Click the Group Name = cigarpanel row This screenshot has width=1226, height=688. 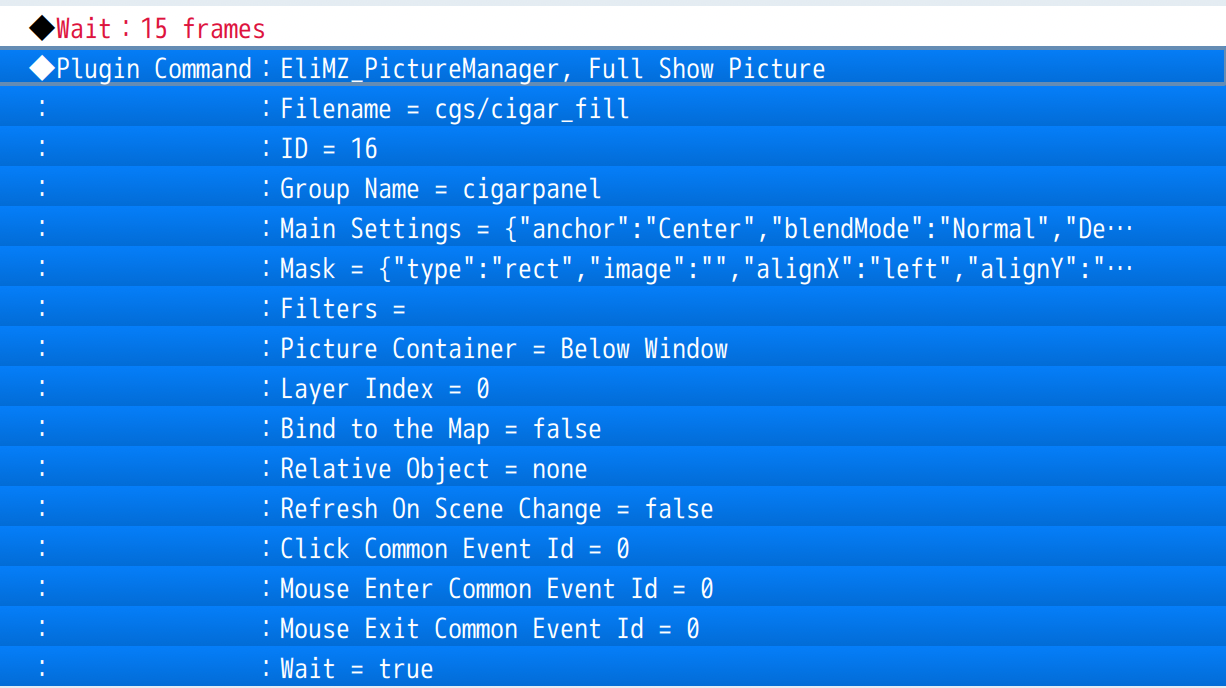click(440, 189)
